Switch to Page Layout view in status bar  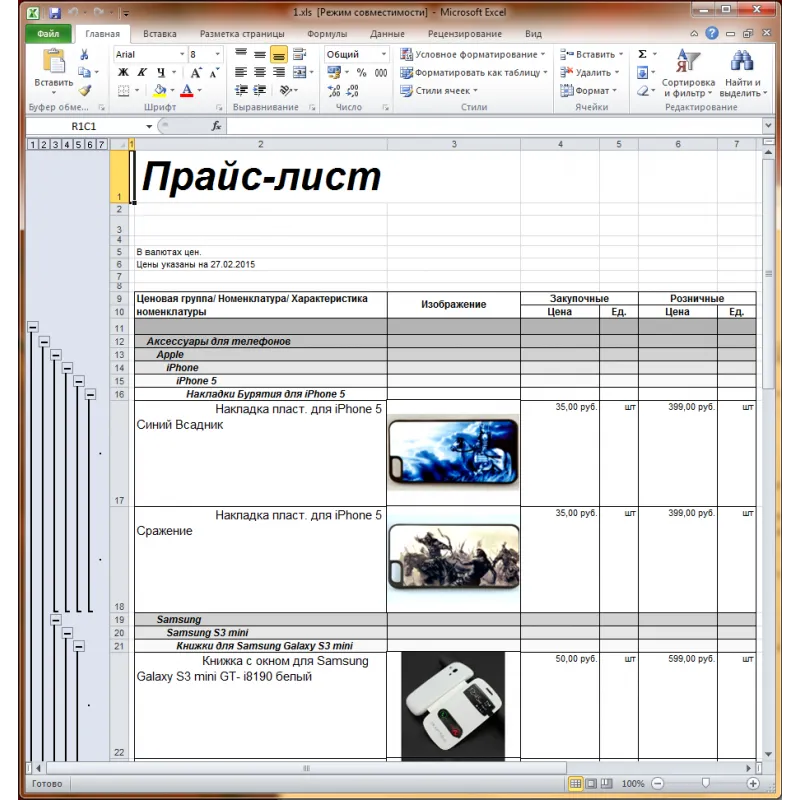[591, 783]
